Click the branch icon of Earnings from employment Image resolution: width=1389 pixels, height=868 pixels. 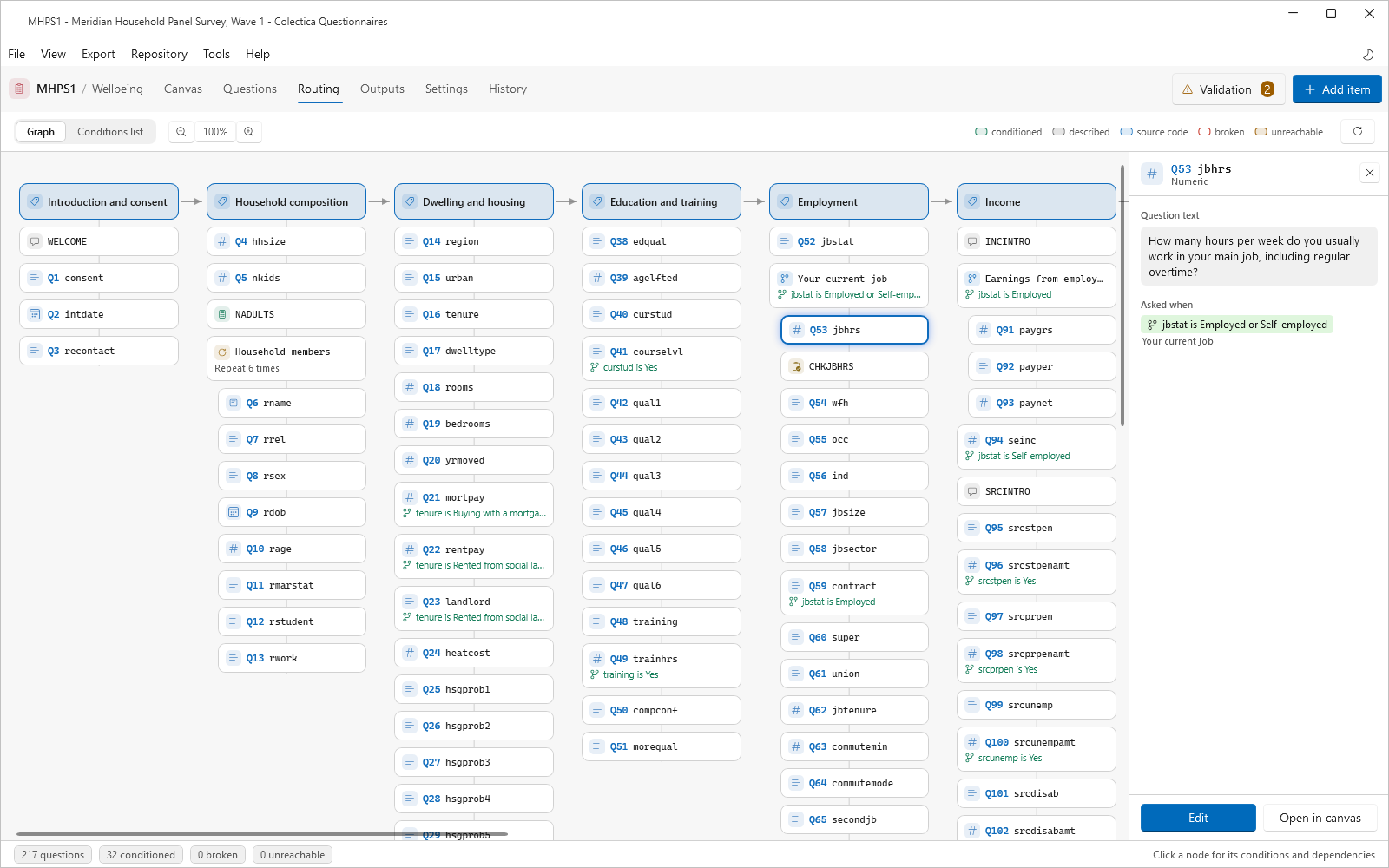[x=972, y=279]
